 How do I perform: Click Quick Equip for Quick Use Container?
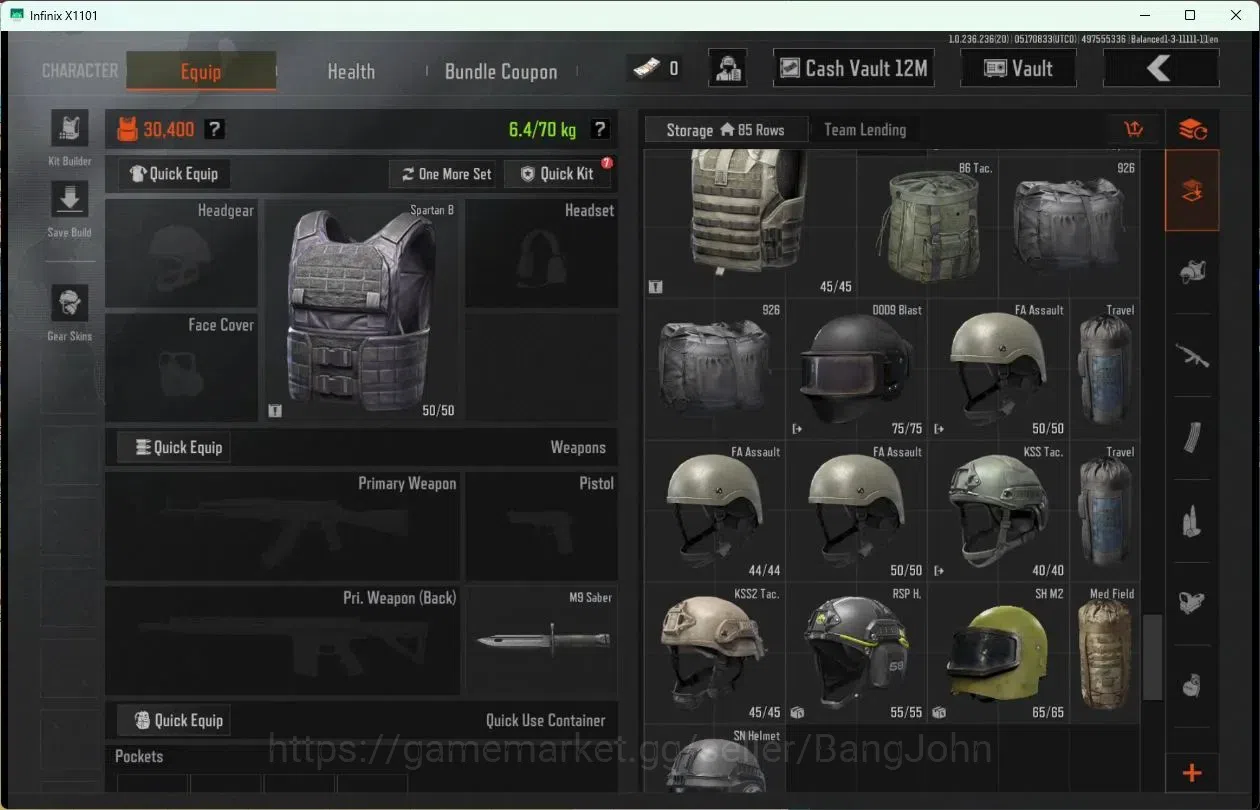pyautogui.click(x=175, y=720)
